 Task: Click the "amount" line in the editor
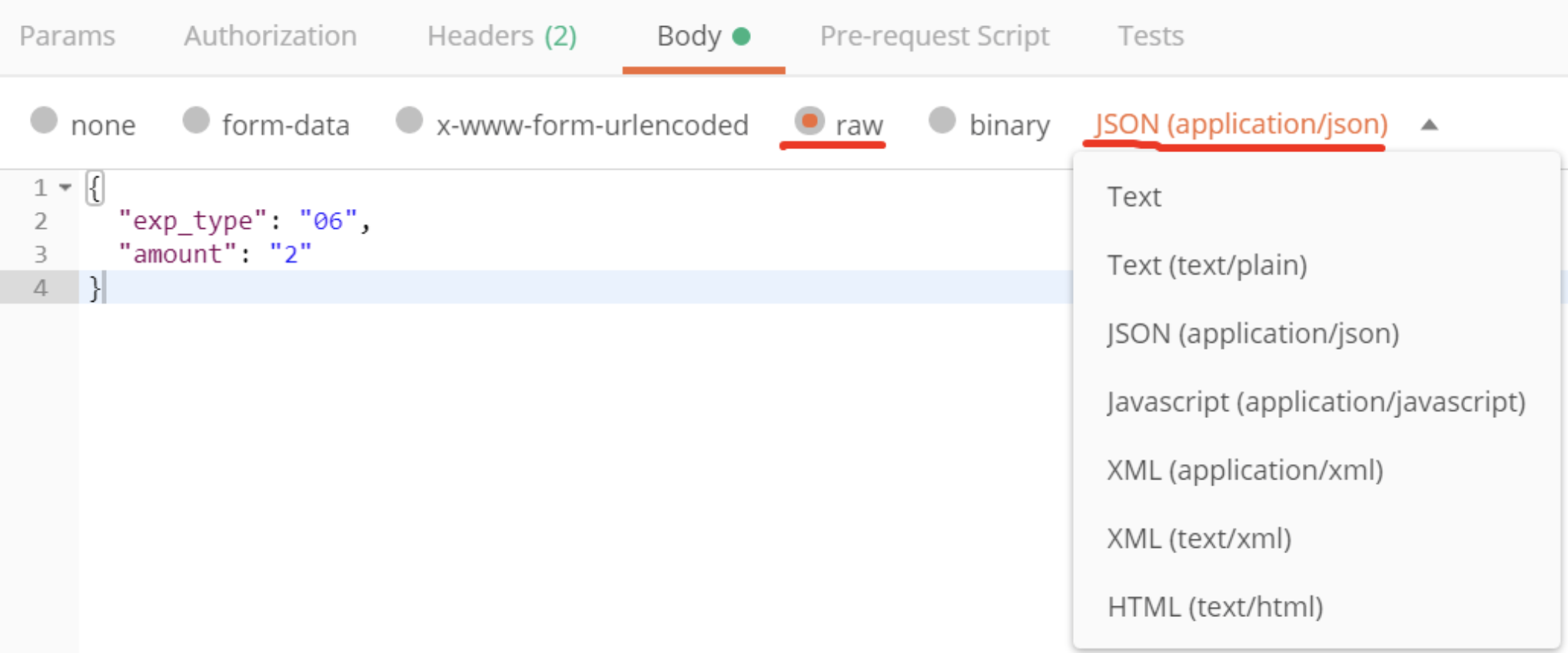point(215,254)
